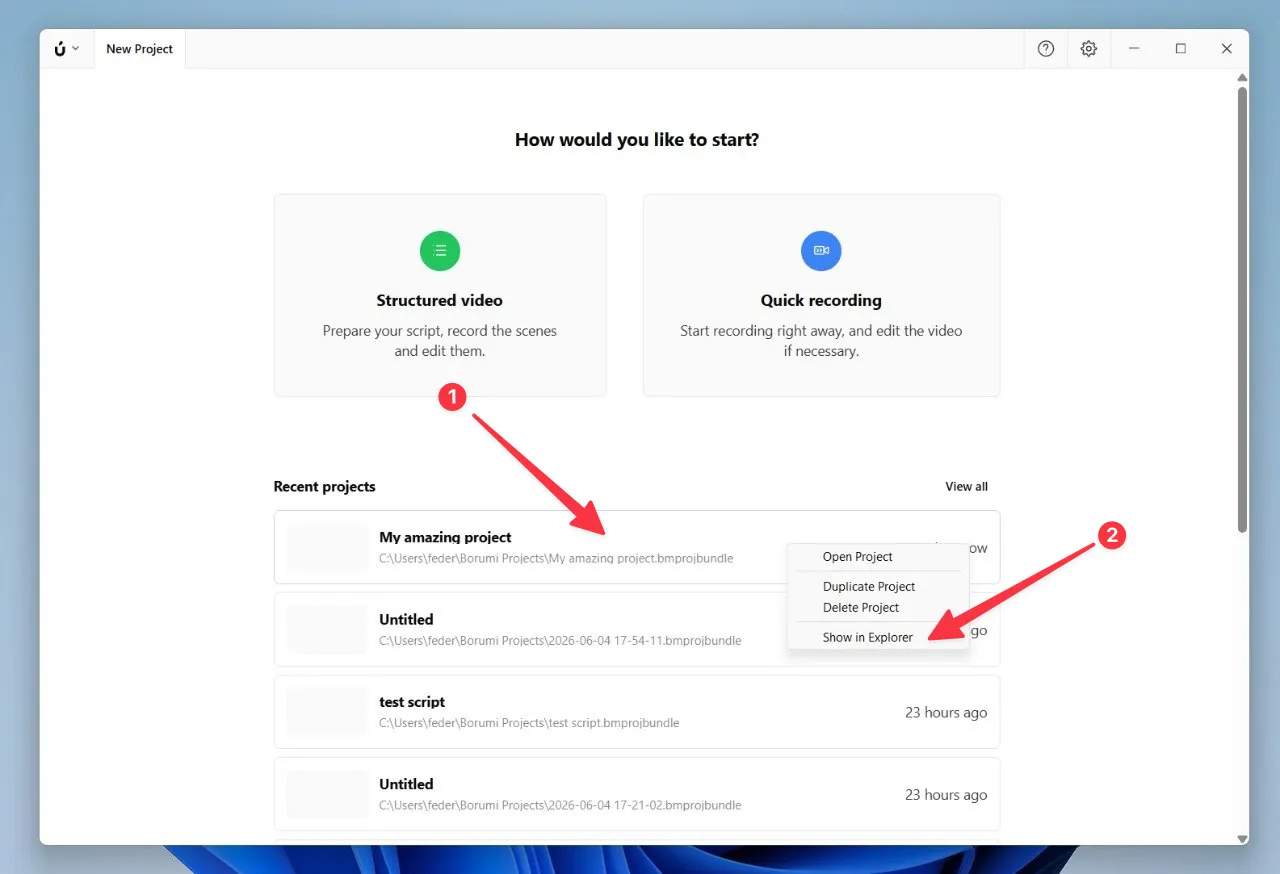1280x874 pixels.
Task: Click the vertical scrollbar thumb
Action: coord(1243,310)
